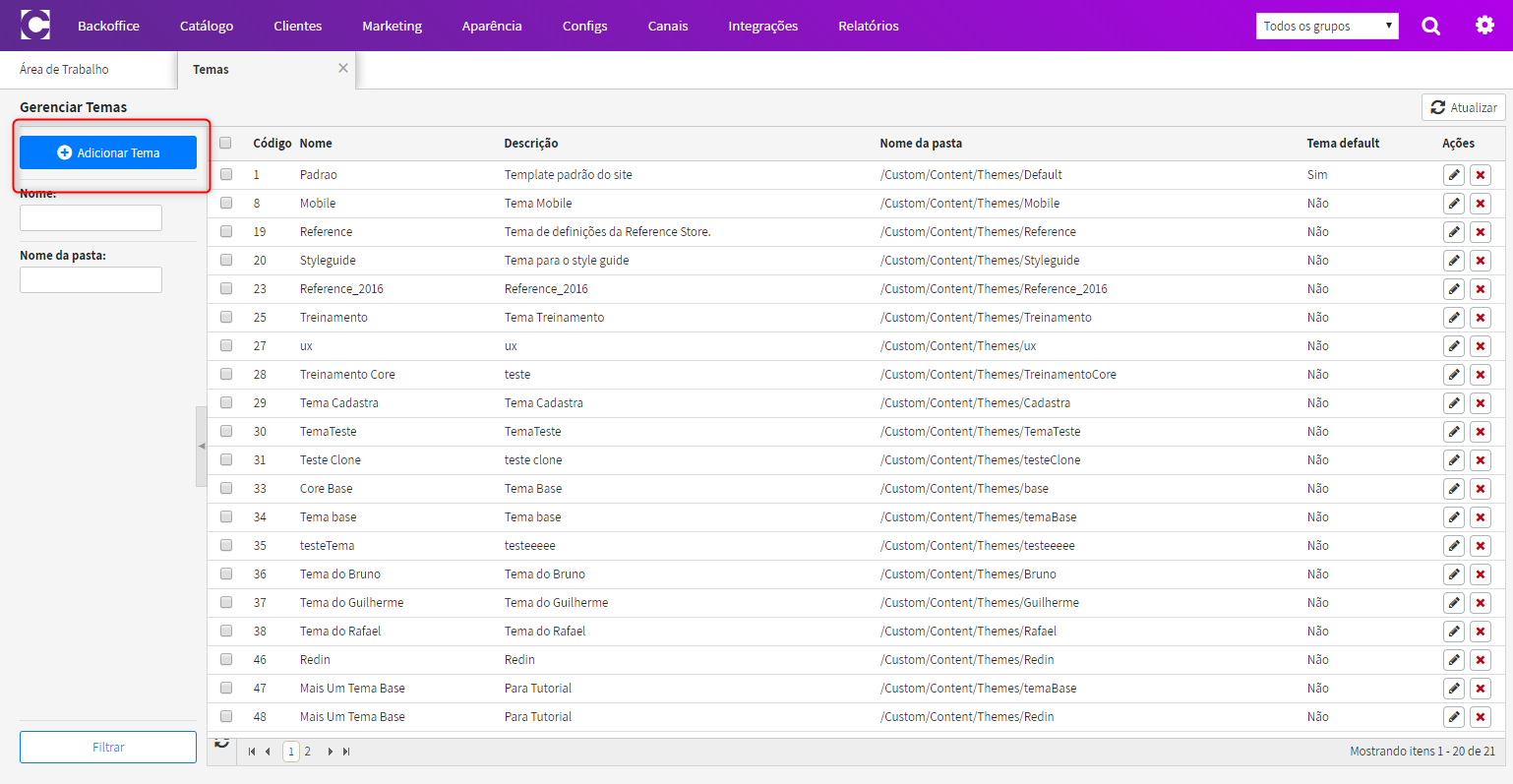Screen dimensions: 1513x784
Task: Delete the Mobile theme row
Action: 1481,204
